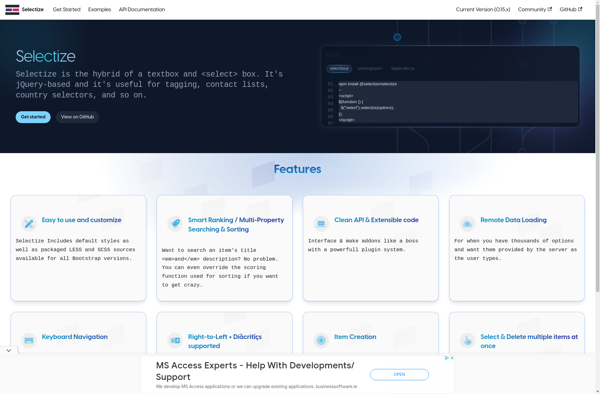Click the Smart Ranking rocket icon
The image size is (600, 394).
coord(175,224)
